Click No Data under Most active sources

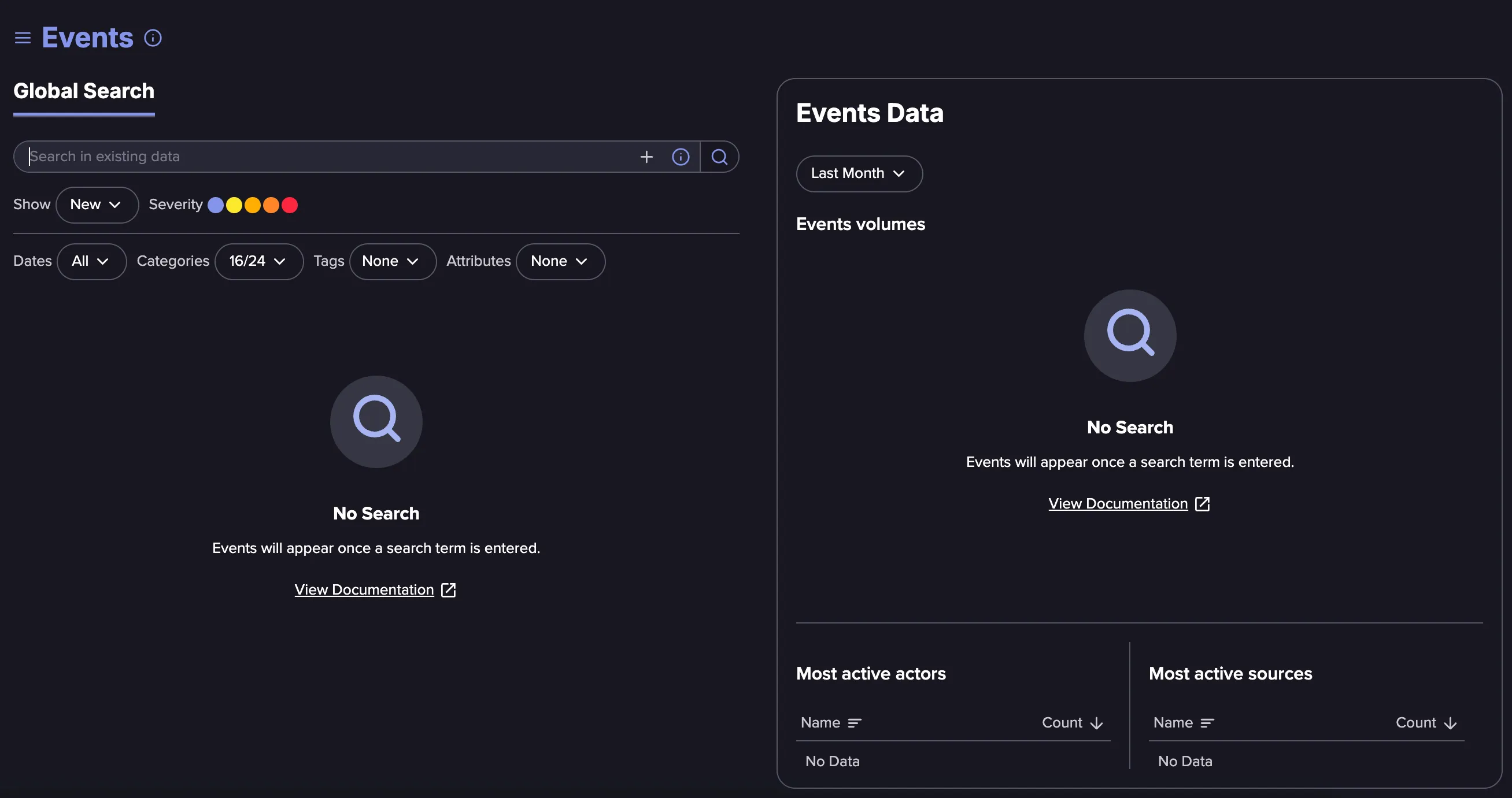click(1185, 762)
